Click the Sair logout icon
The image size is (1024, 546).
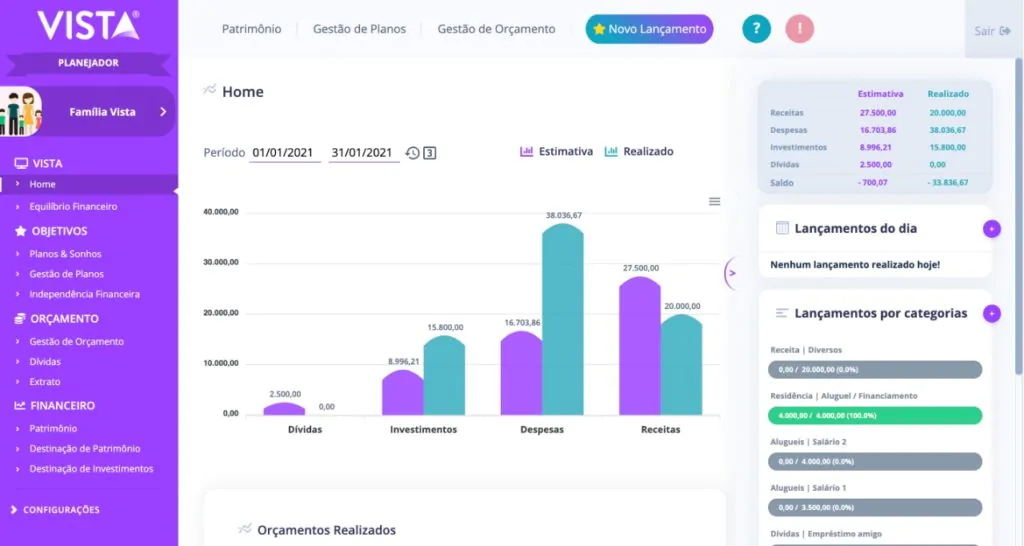[x=1005, y=31]
